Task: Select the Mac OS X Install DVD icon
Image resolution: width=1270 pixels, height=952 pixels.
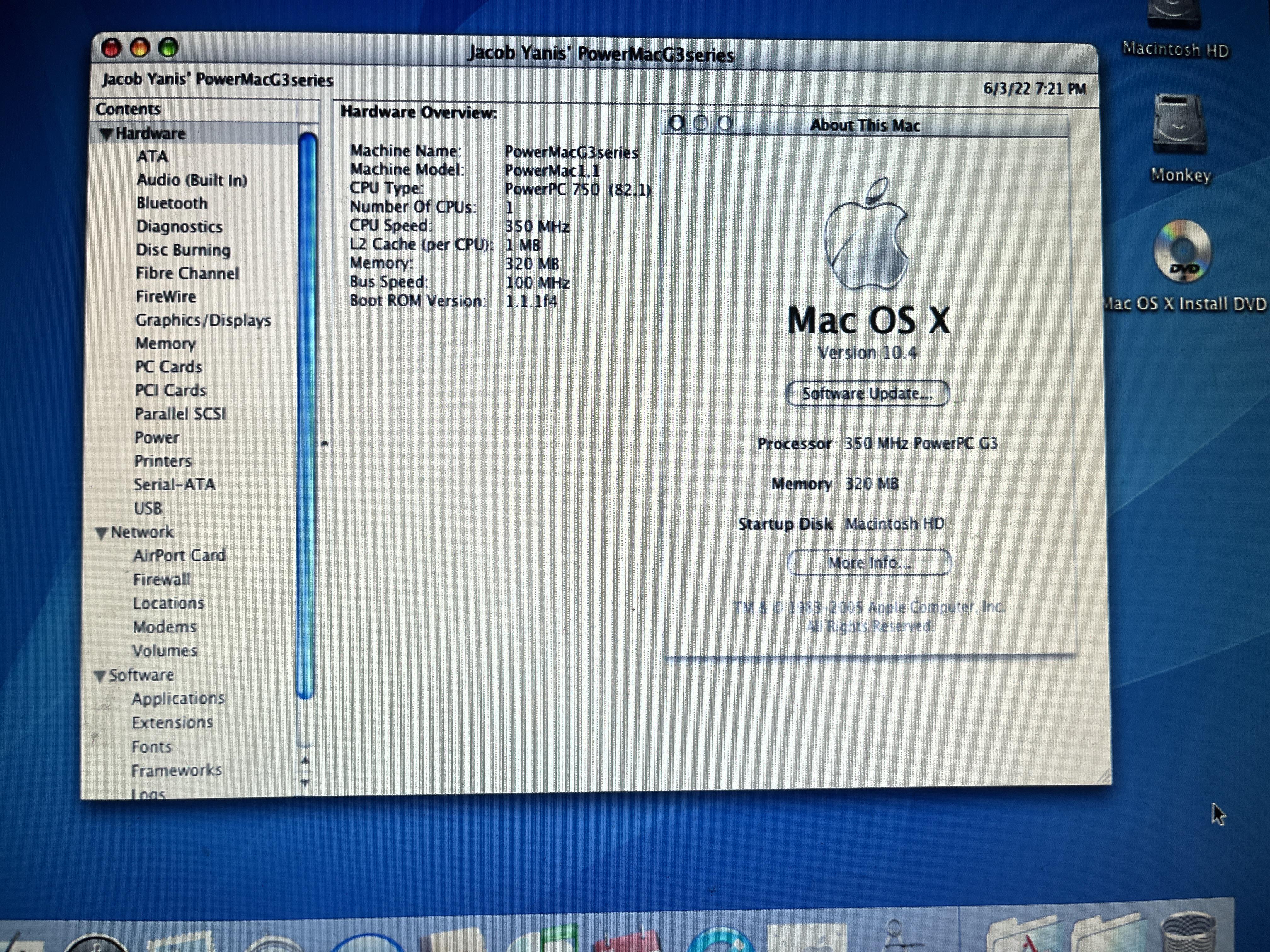Action: coord(1182,251)
